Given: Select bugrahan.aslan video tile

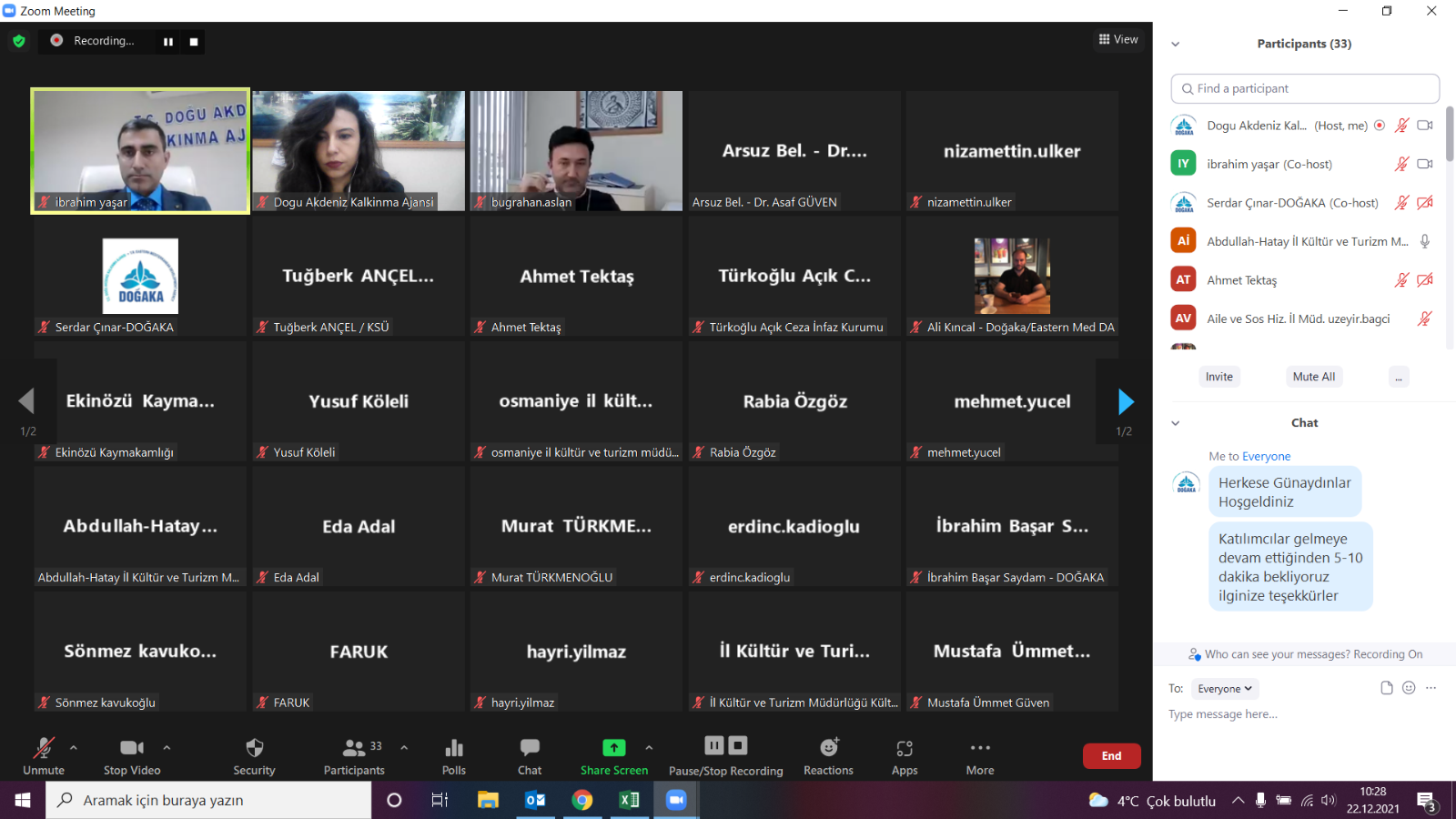Looking at the screenshot, I should pos(576,151).
